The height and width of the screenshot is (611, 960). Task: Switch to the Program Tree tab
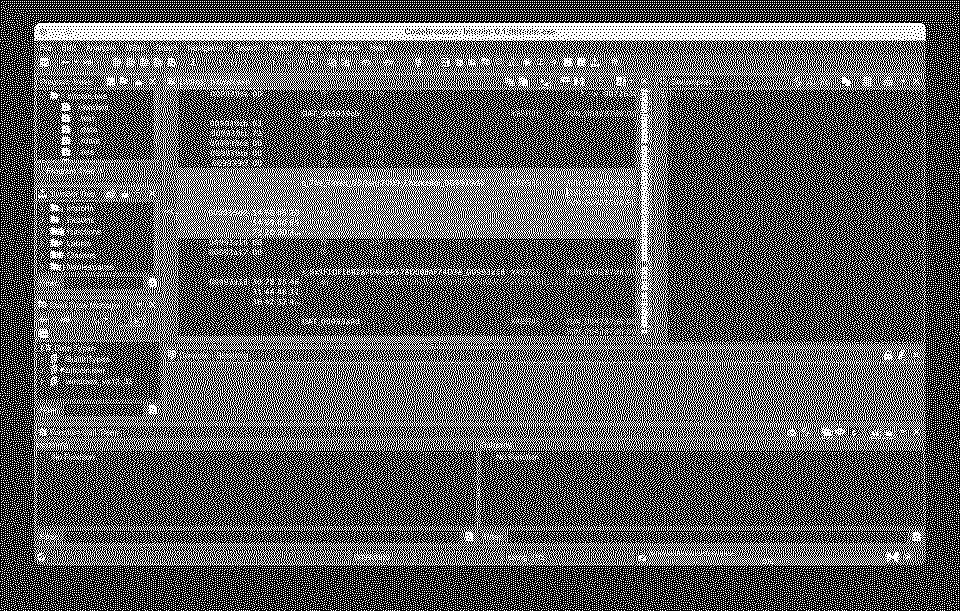tap(70, 172)
